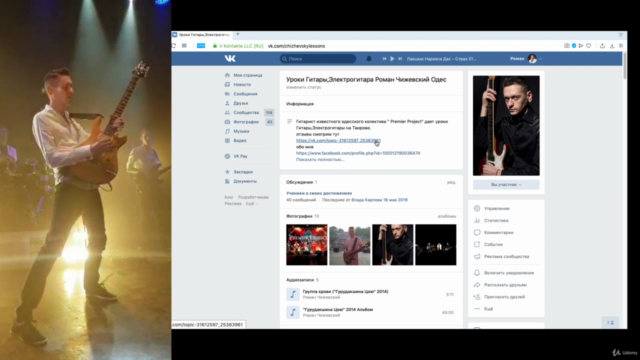
Task: Open topic Ученики о своих достижениях
Action: (319, 193)
